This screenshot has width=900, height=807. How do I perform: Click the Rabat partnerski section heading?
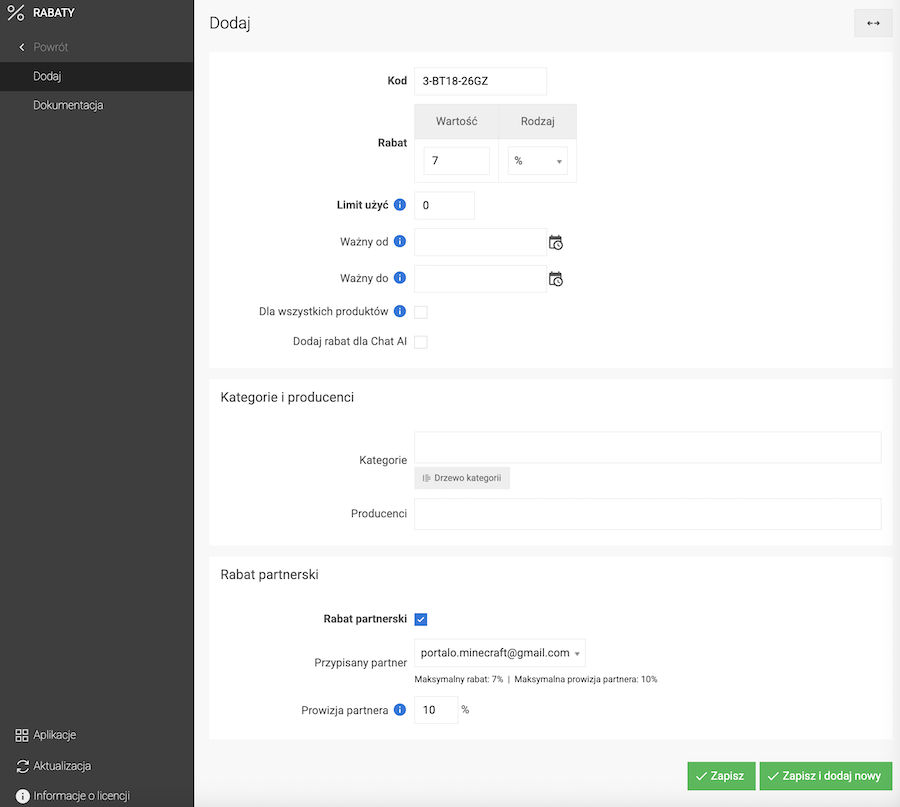click(x=269, y=575)
